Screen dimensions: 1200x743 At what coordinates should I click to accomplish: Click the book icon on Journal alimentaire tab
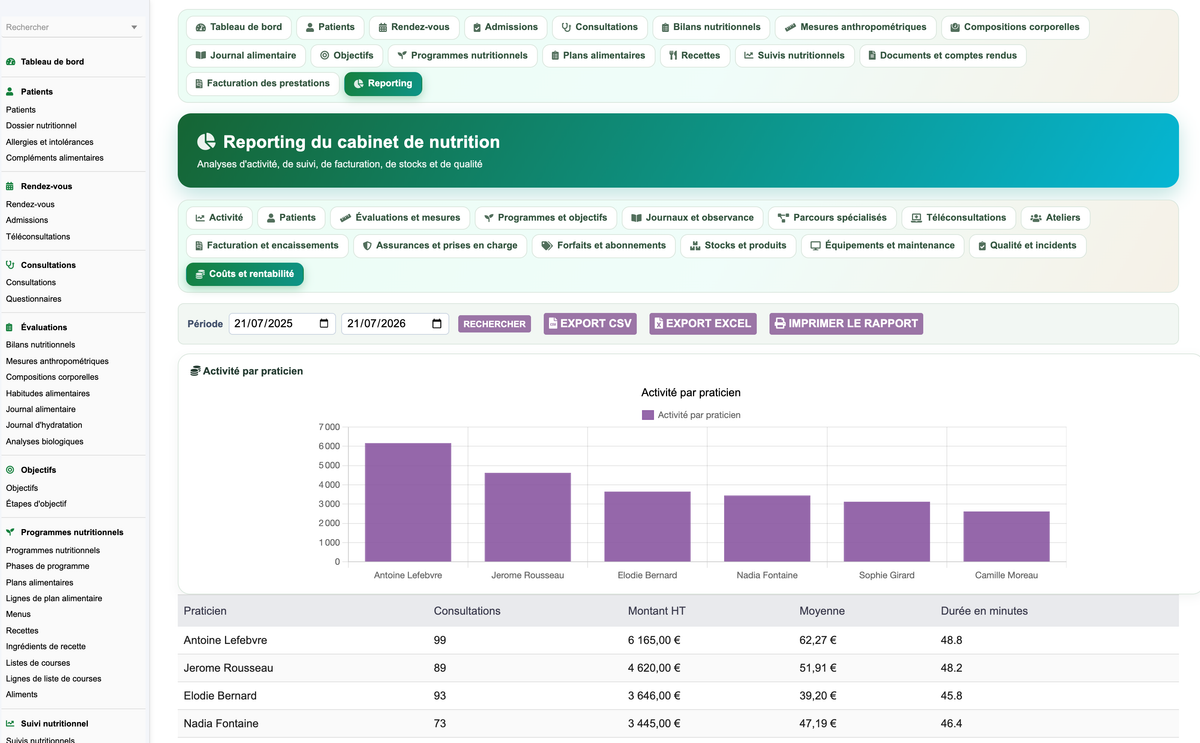tap(201, 55)
